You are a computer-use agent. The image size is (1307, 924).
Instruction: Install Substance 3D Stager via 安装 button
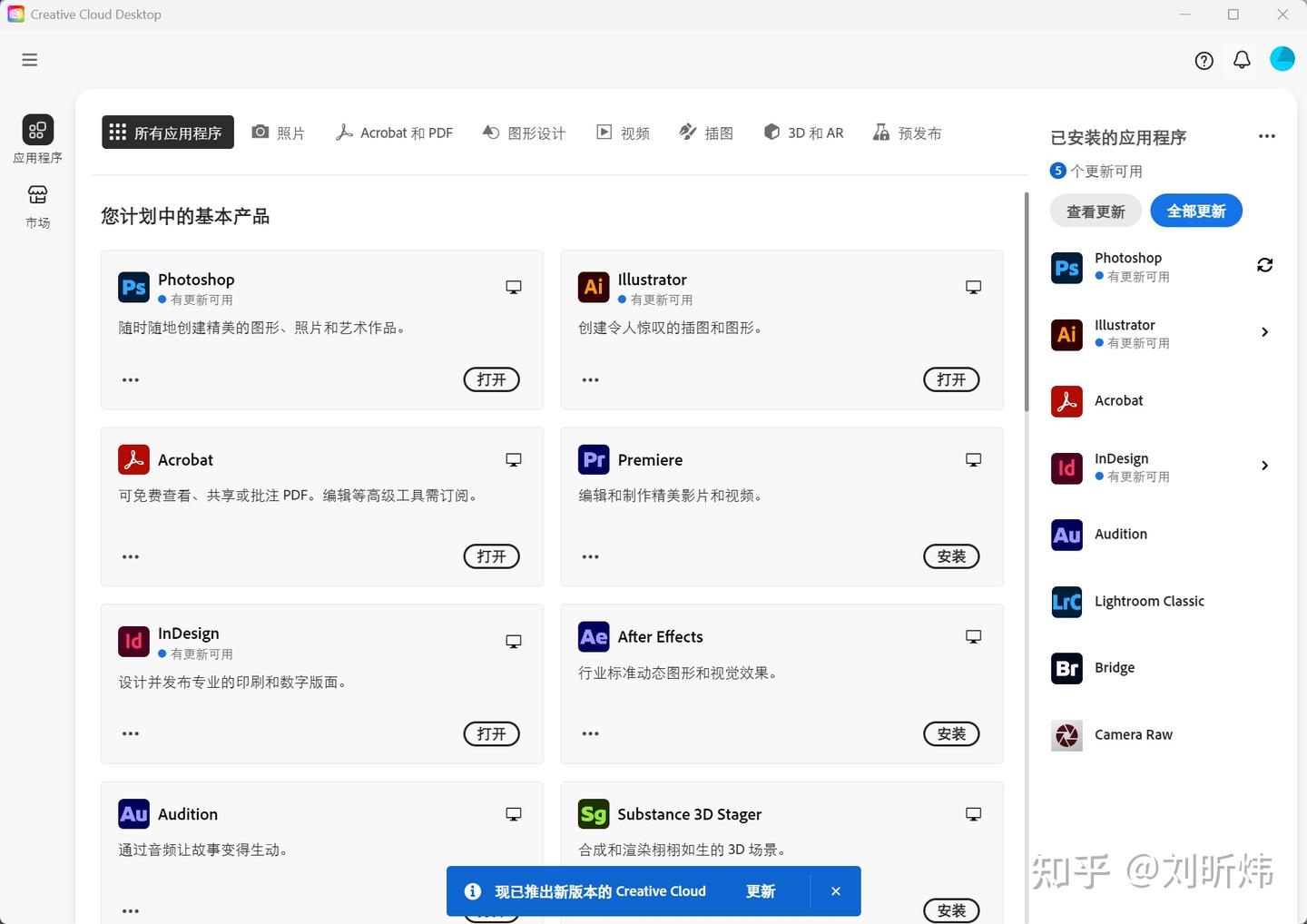pyautogui.click(x=951, y=910)
